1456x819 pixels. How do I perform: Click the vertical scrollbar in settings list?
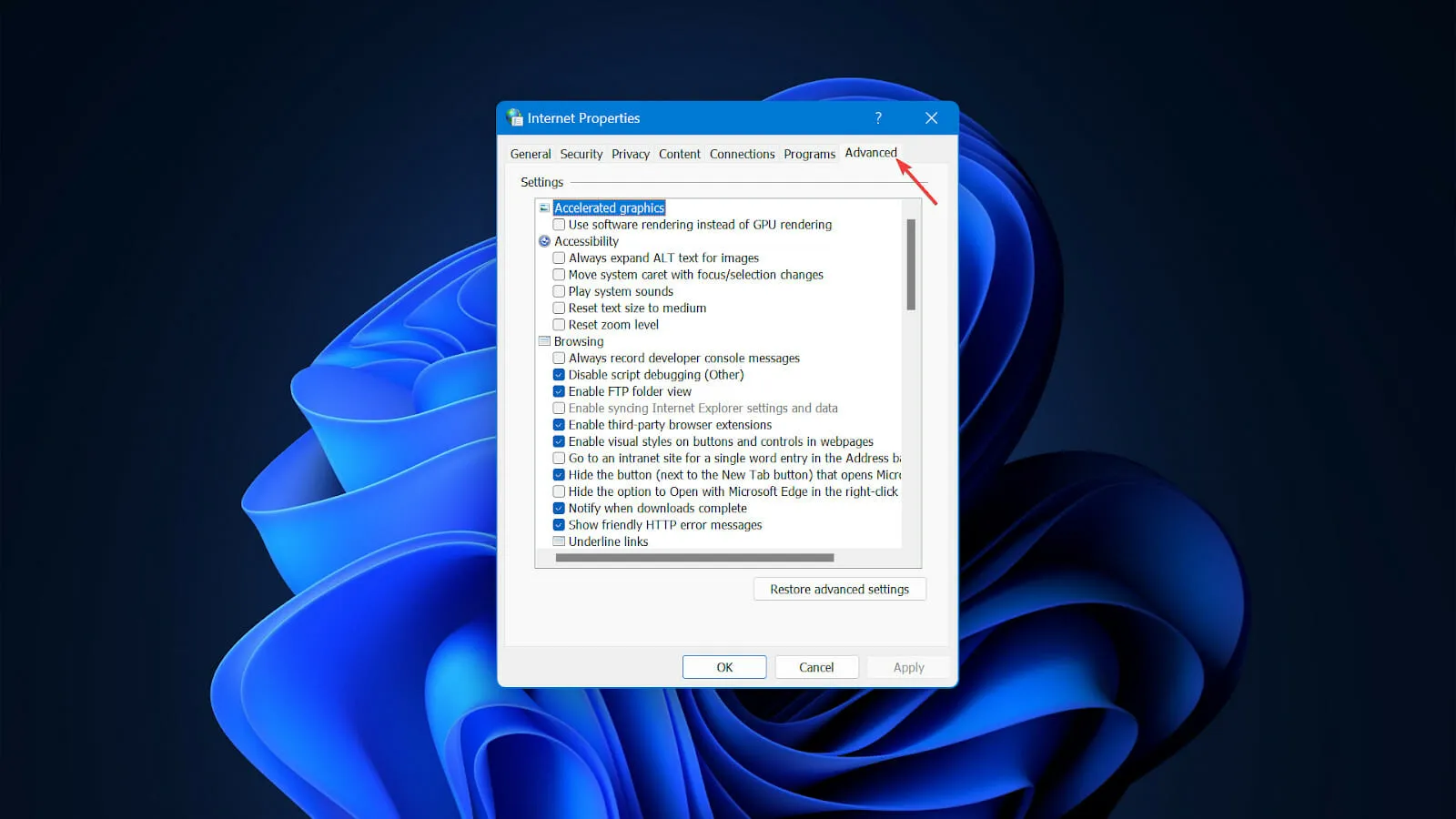click(x=911, y=264)
